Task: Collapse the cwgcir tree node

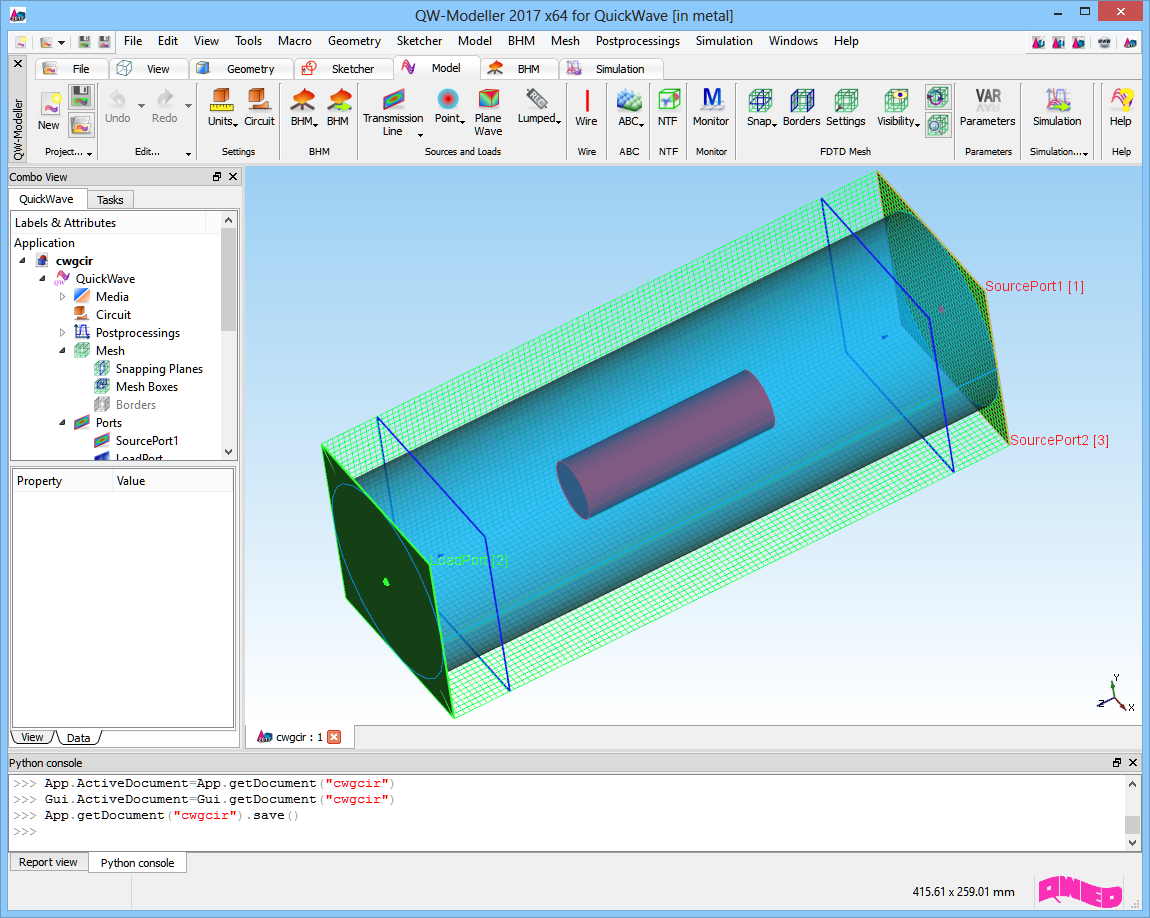Action: 22,260
